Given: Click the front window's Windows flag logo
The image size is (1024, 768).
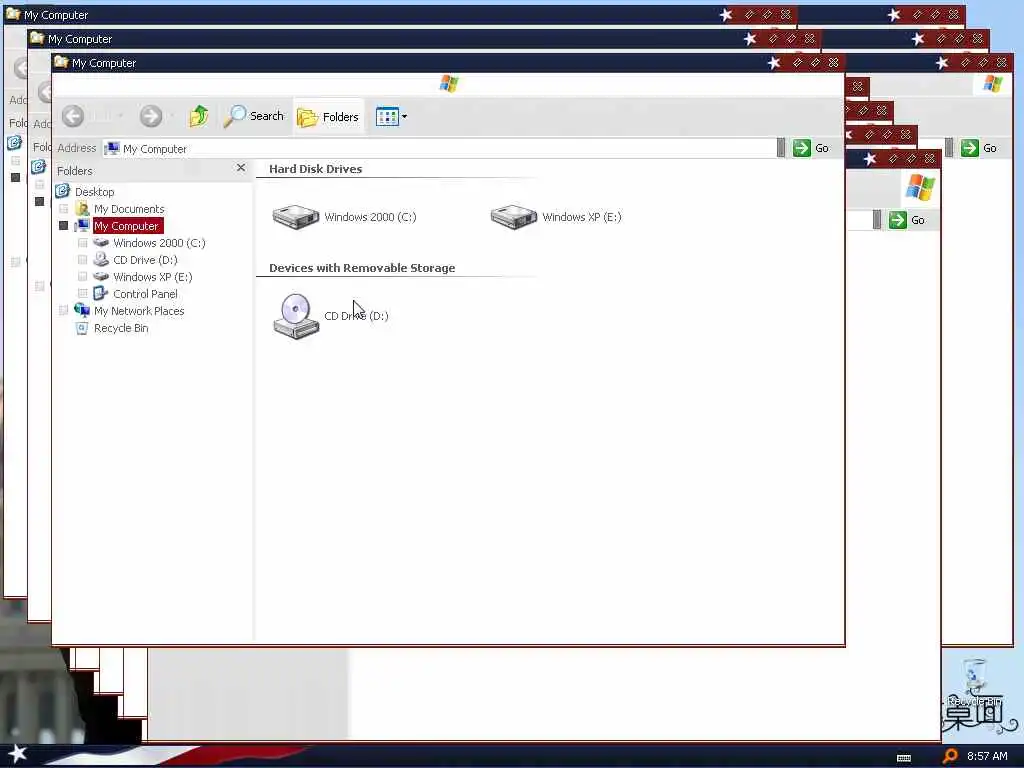Looking at the screenshot, I should pos(449,84).
